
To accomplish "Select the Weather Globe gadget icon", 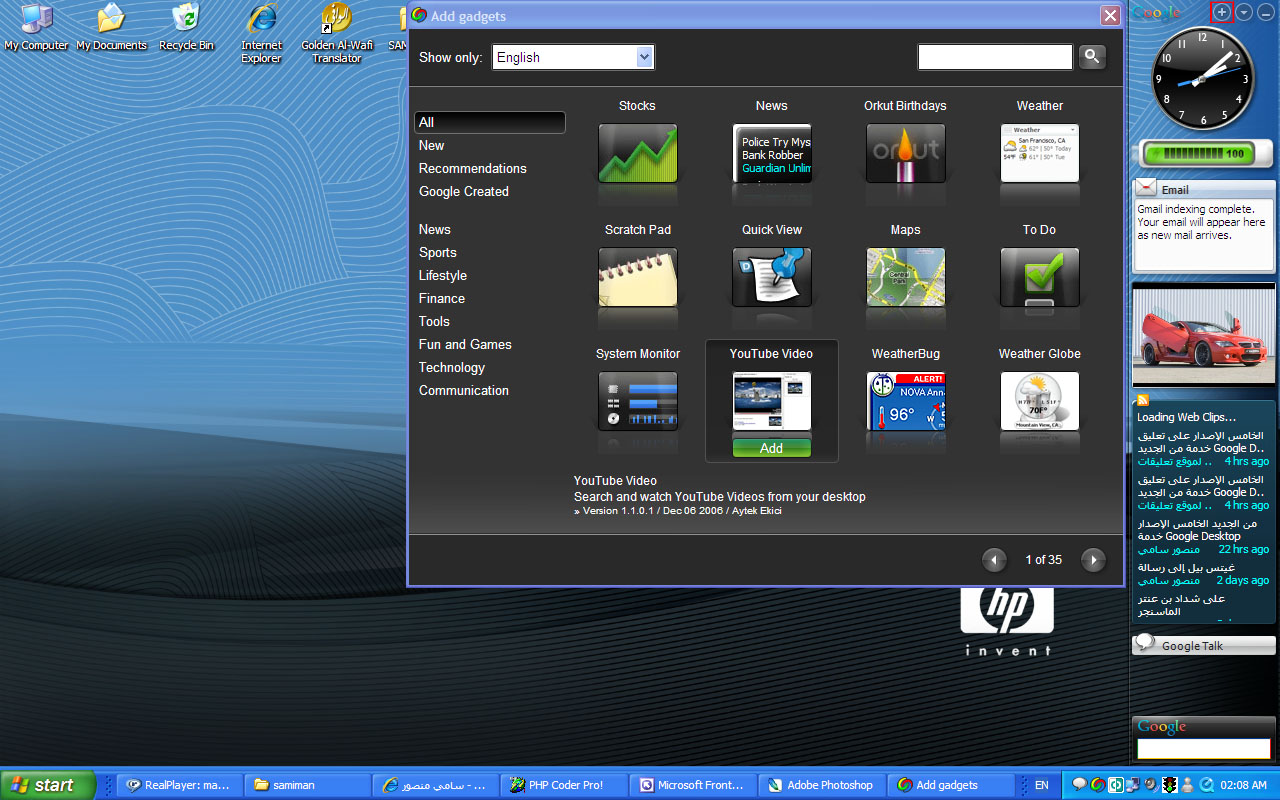I will pos(1040,401).
